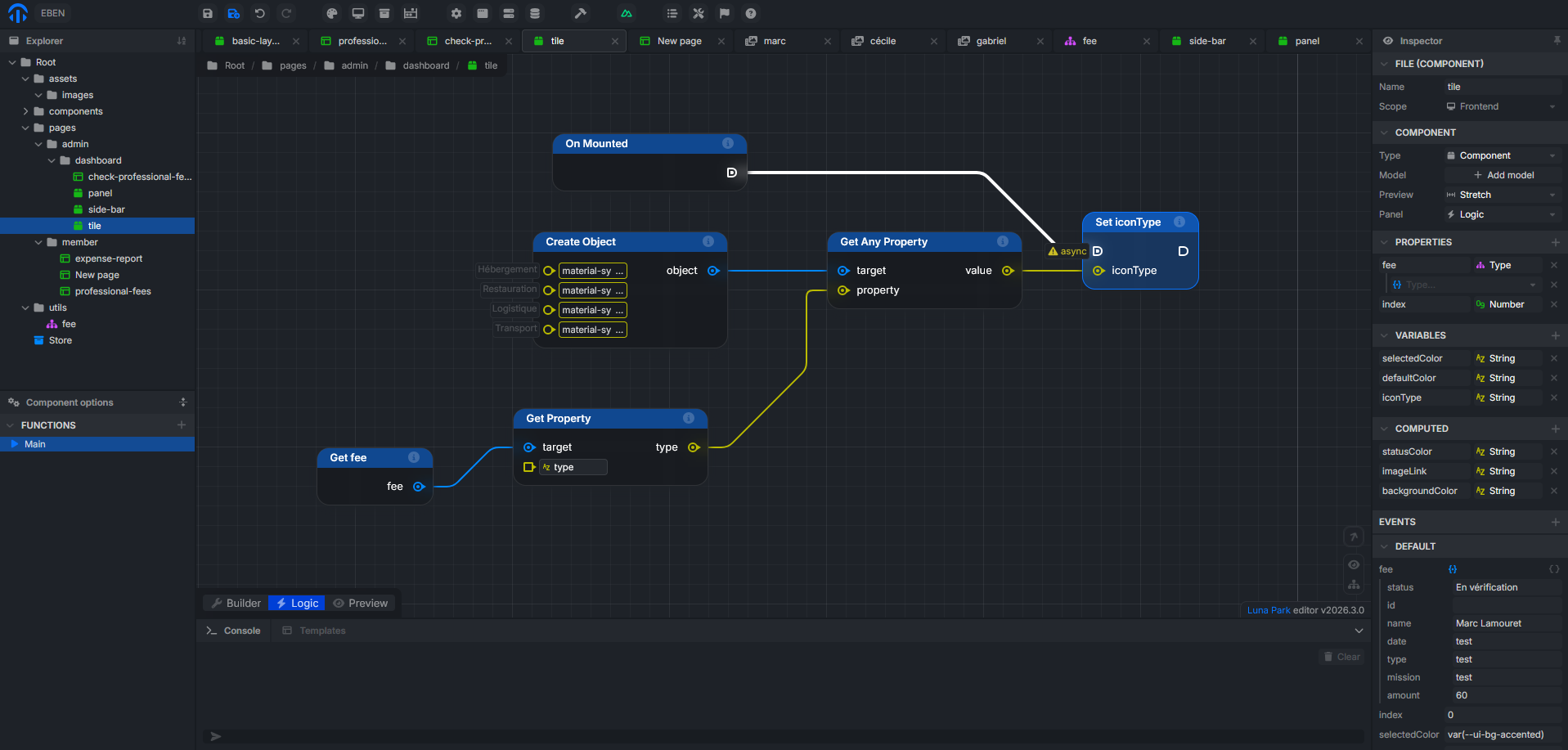Switch to the basic-lay... tab
The height and width of the screenshot is (750, 1568).
(255, 41)
